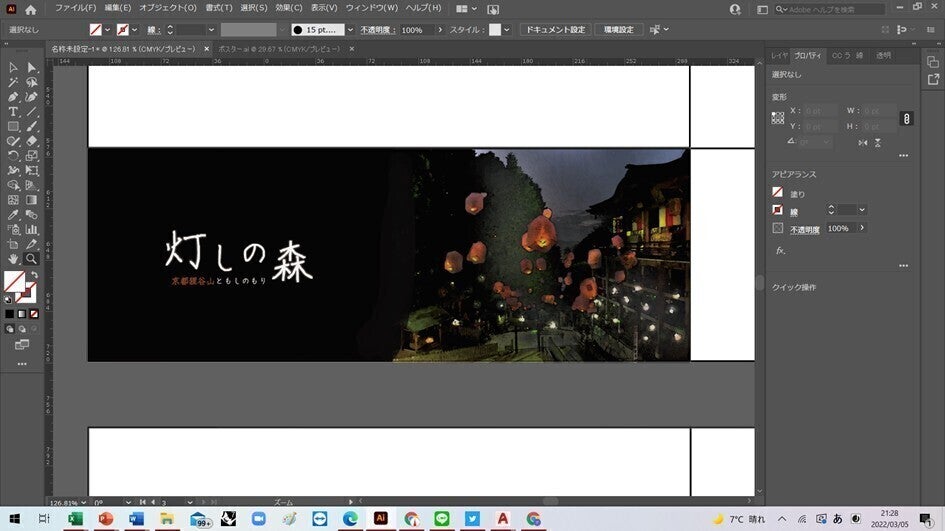Select the Type tool in the toolbar
The image size is (945, 531).
(x=14, y=112)
